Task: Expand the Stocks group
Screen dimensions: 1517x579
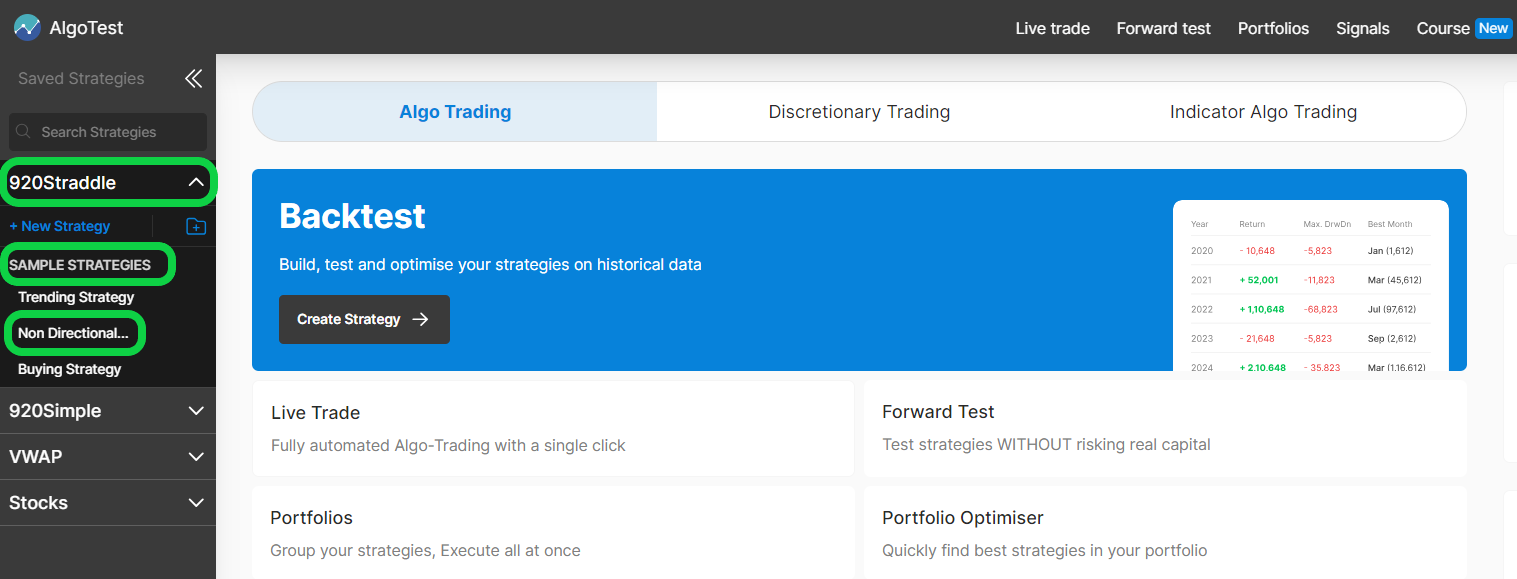Action: pos(196,503)
